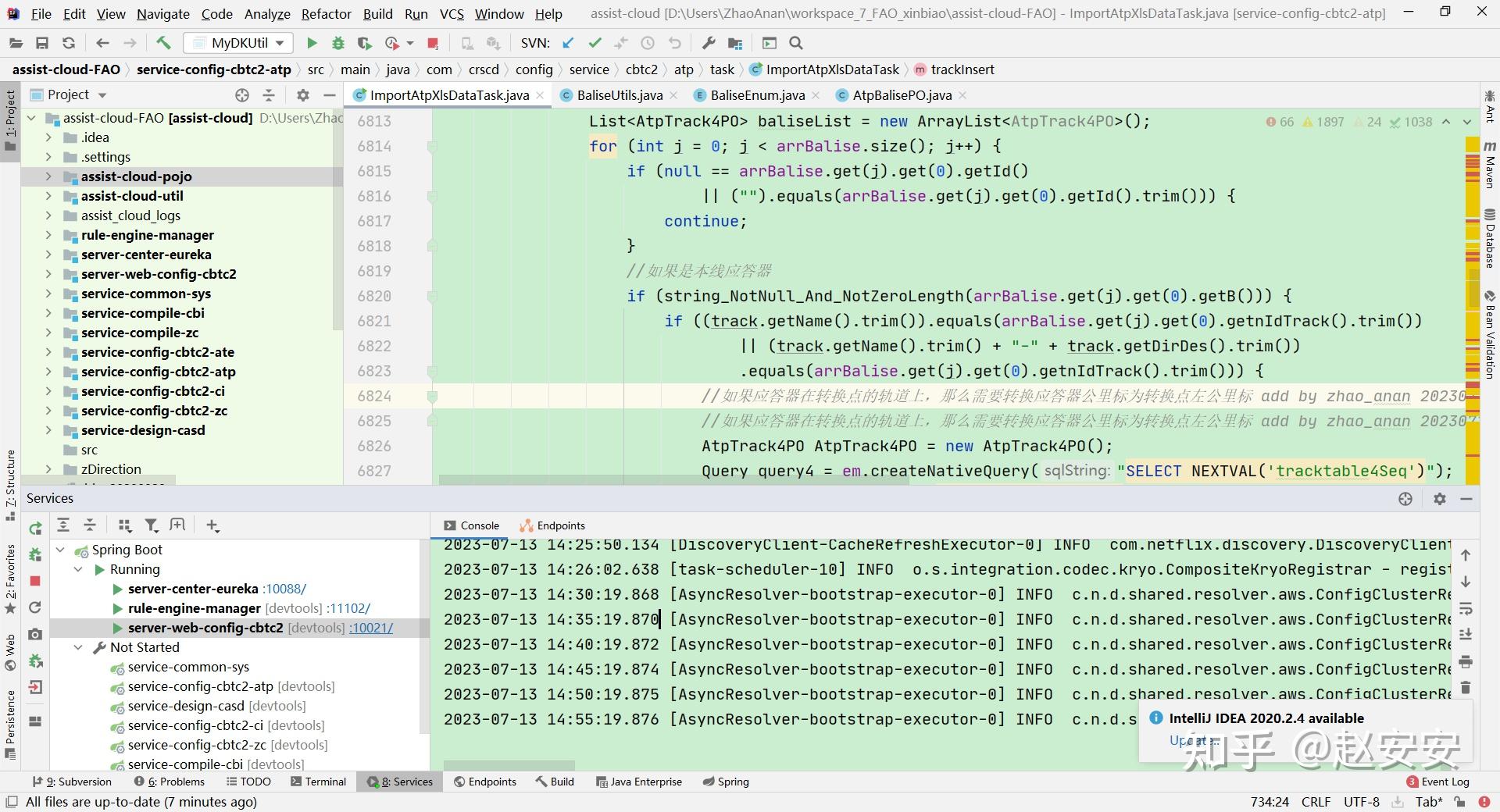Run MyDKUtil with the green Run icon
Viewport: 1500px width, 812px height.
click(312, 44)
